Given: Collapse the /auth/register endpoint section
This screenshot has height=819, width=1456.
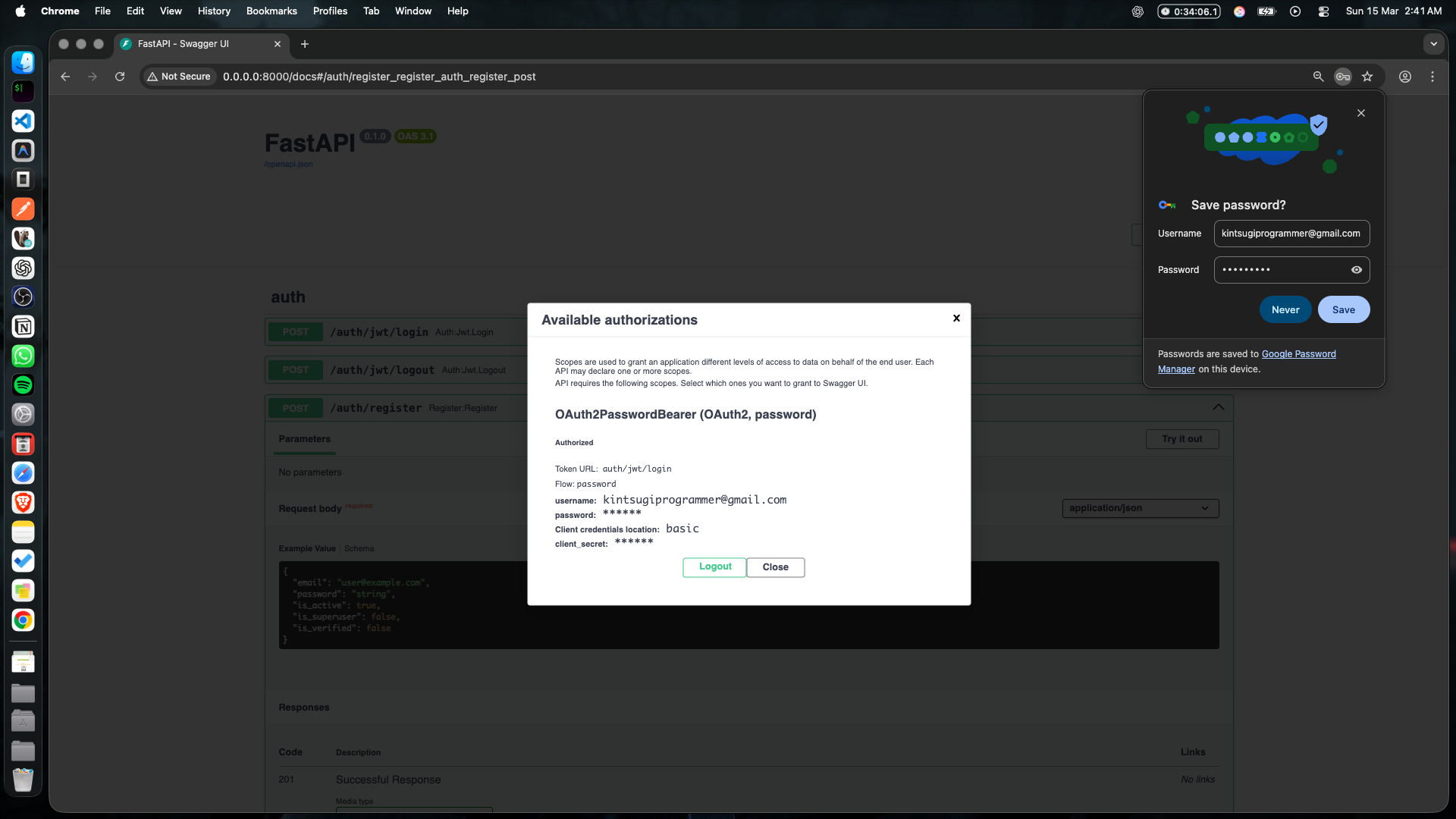Looking at the screenshot, I should [x=1219, y=407].
